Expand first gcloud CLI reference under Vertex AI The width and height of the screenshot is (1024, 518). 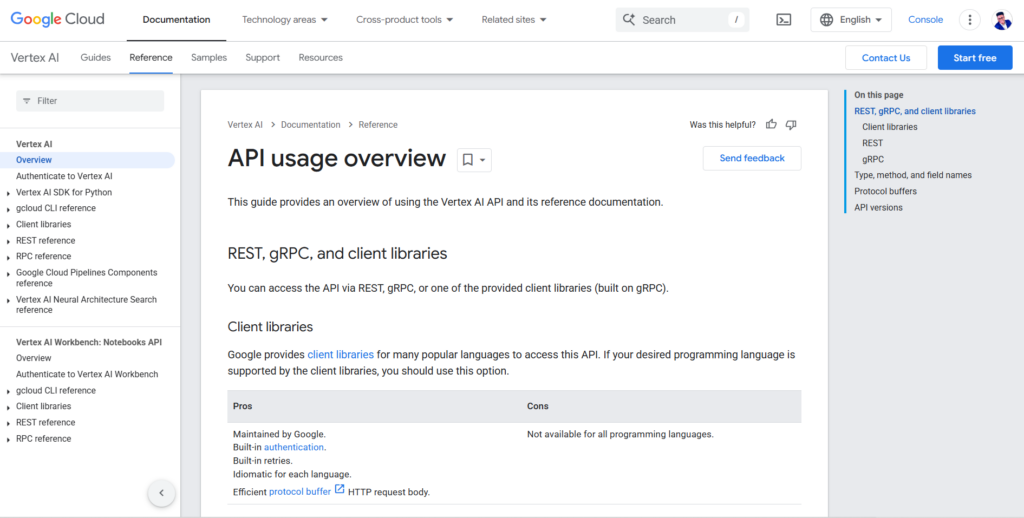[8, 209]
